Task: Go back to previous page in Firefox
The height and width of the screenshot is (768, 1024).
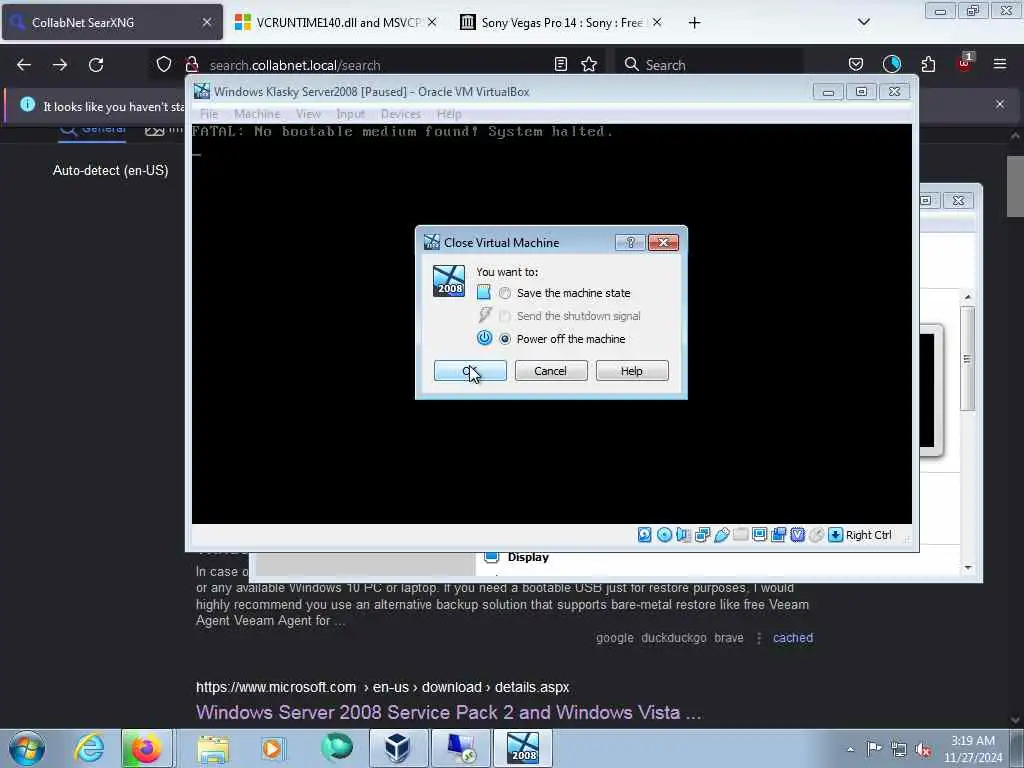Action: click(24, 65)
